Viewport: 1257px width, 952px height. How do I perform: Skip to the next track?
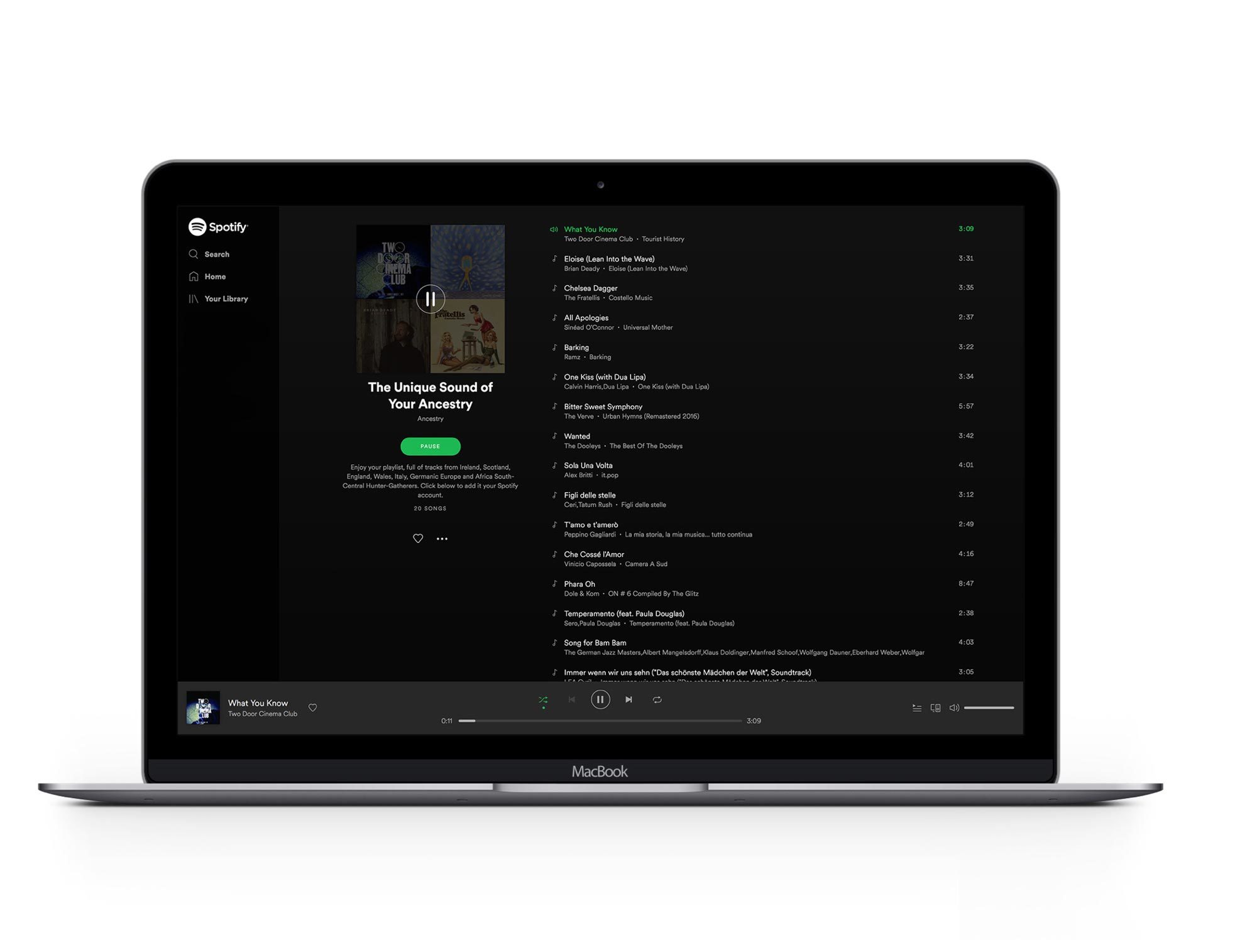tap(628, 699)
